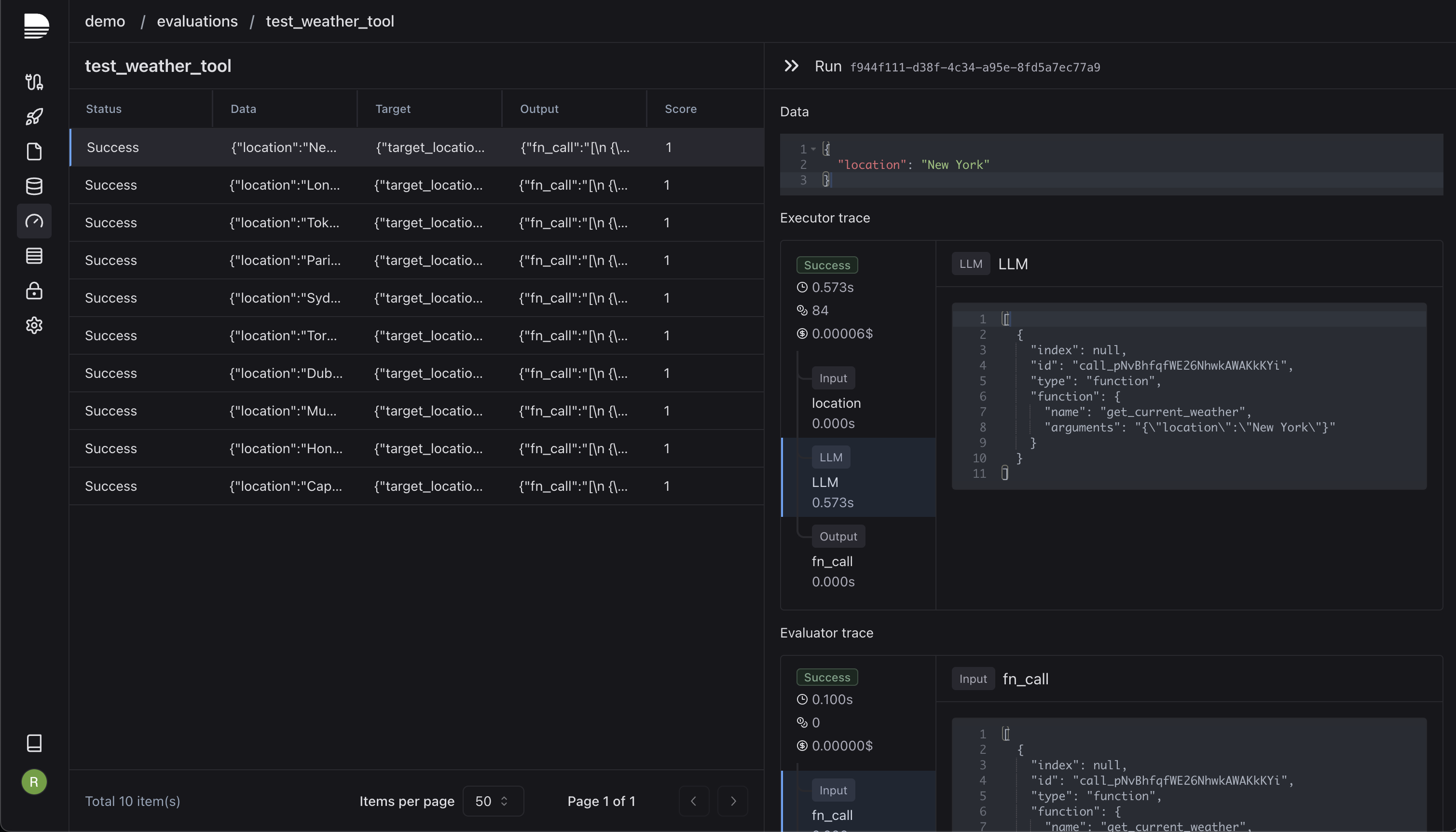Go to the next page arrow

pos(733,801)
